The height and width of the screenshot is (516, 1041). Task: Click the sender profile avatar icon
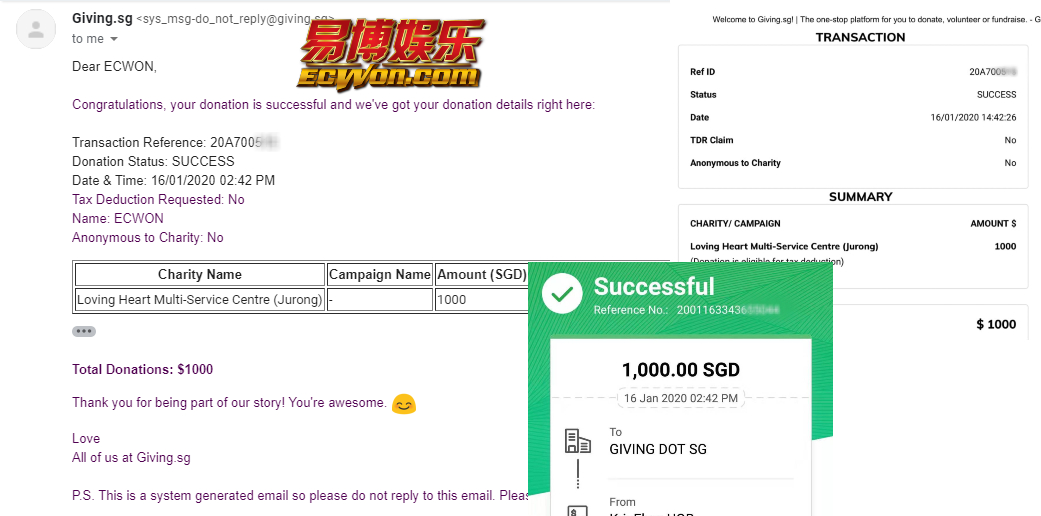tap(36, 29)
